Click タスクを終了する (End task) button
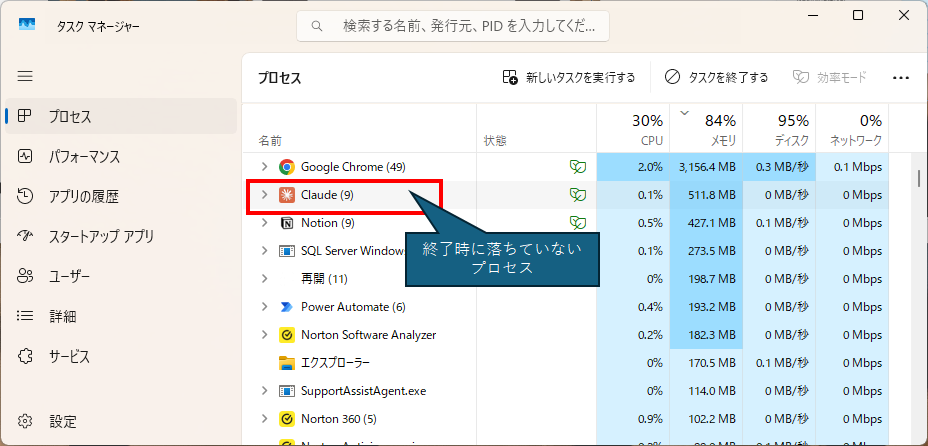The height and width of the screenshot is (446, 928). pyautogui.click(x=716, y=77)
